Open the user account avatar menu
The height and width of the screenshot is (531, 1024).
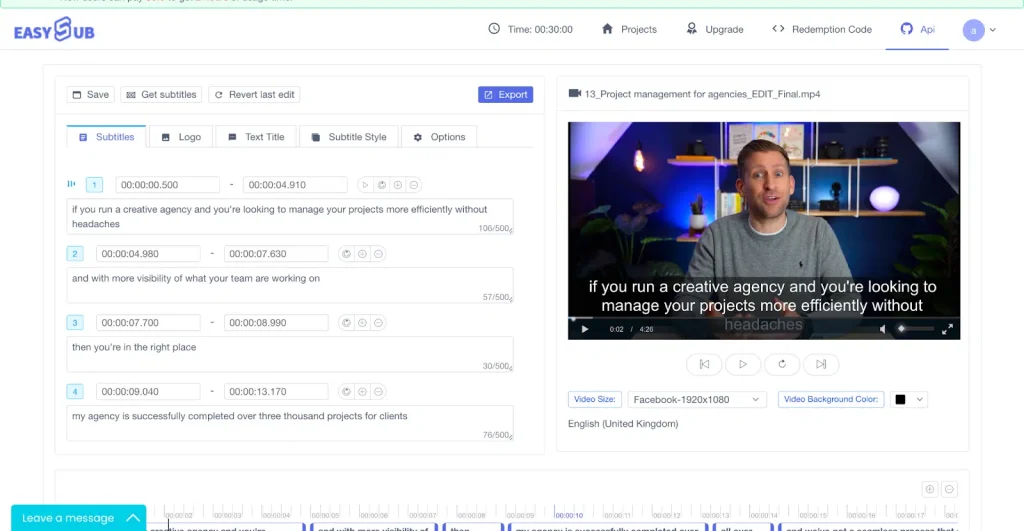[x=979, y=30]
